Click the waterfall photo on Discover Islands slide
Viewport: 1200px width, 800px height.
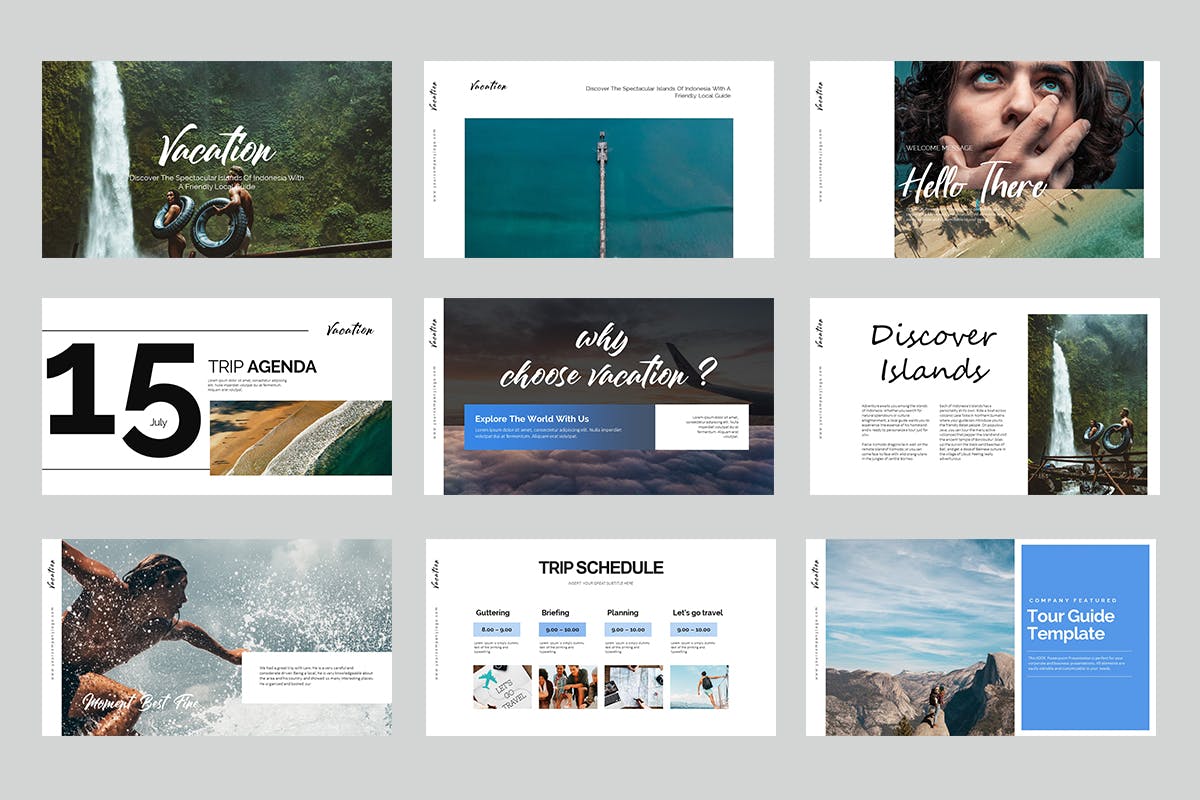pyautogui.click(x=1086, y=403)
